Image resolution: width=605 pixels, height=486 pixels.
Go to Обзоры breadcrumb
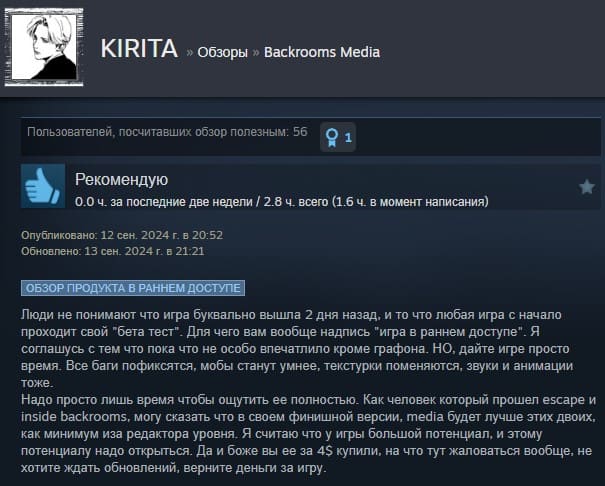(x=223, y=52)
